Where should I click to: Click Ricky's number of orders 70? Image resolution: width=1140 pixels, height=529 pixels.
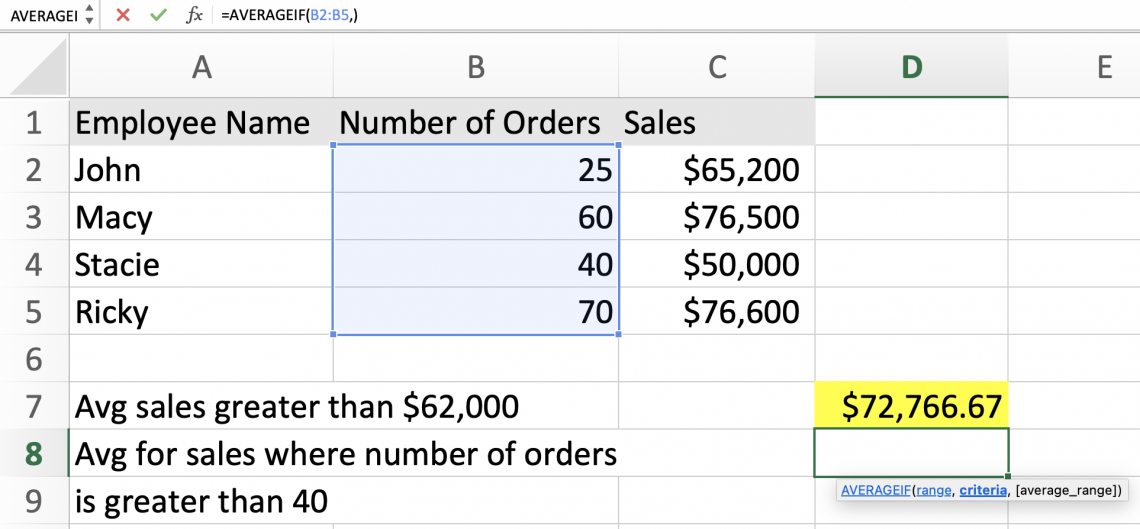476,312
